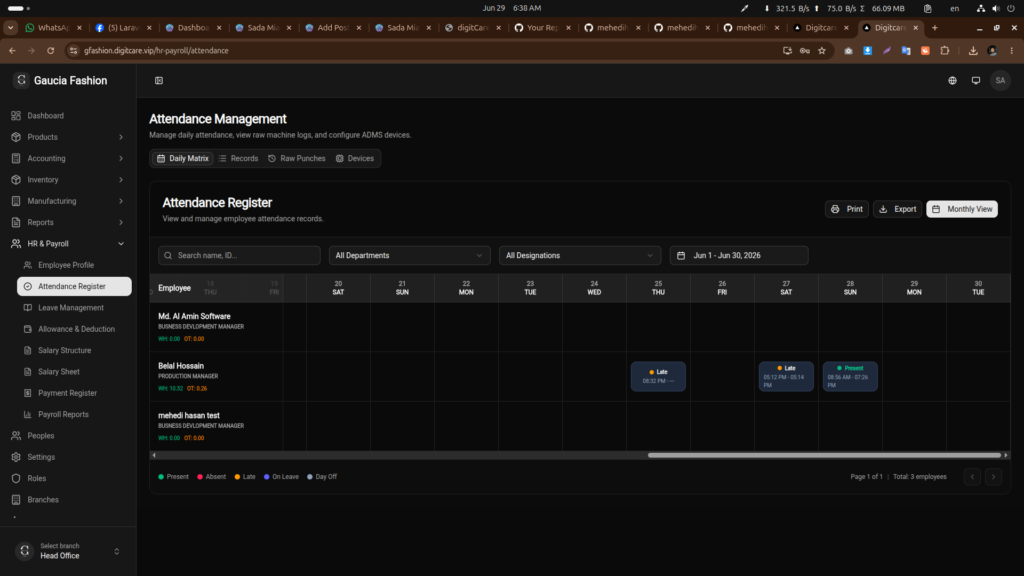The width and height of the screenshot is (1024, 576).
Task: Click the 30 TUE column header
Action: point(978,288)
